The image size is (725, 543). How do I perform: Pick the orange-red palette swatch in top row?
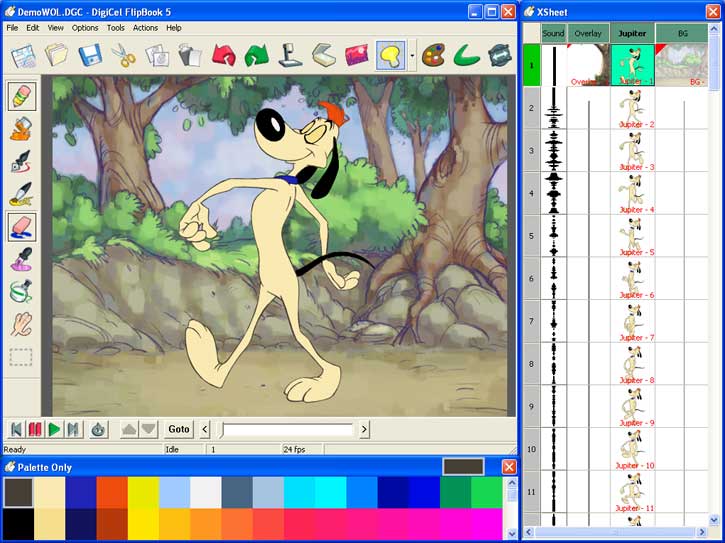tap(112, 493)
